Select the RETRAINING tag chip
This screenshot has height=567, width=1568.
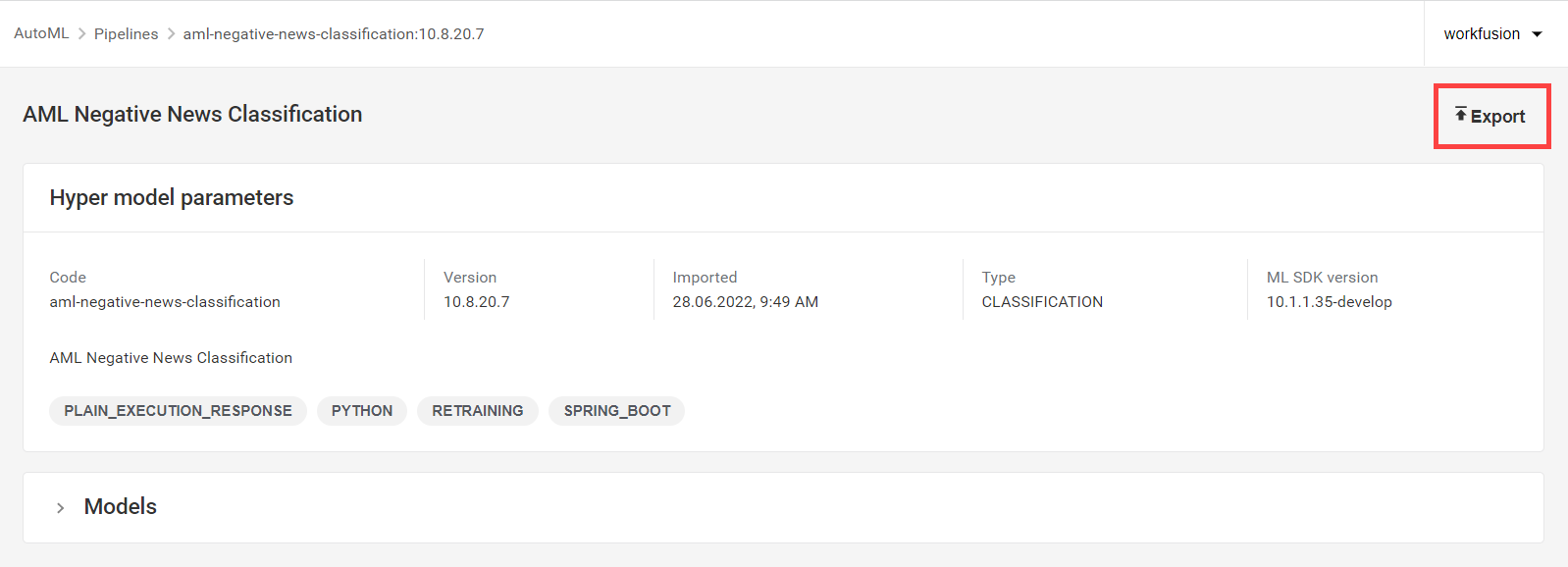tap(478, 410)
